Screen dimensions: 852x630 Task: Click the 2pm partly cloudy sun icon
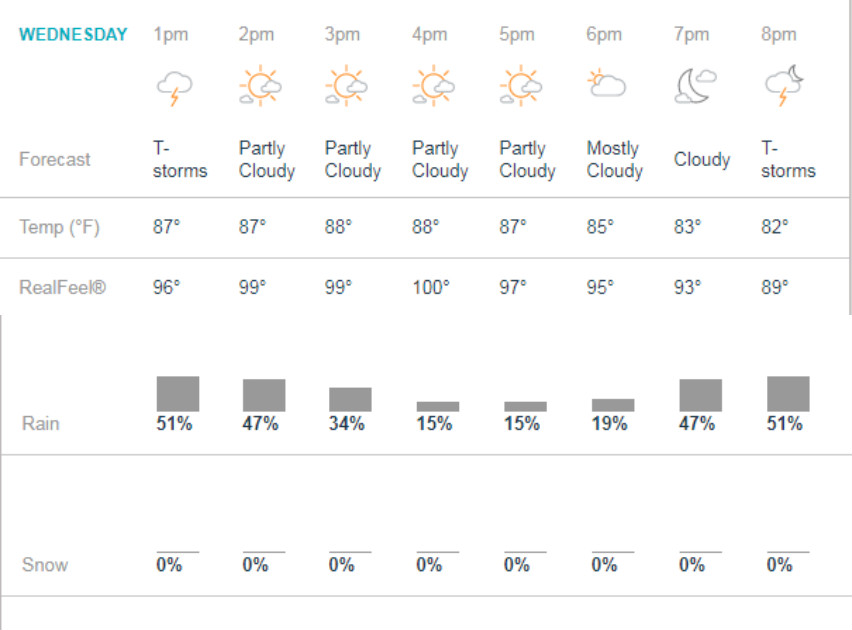click(x=260, y=86)
